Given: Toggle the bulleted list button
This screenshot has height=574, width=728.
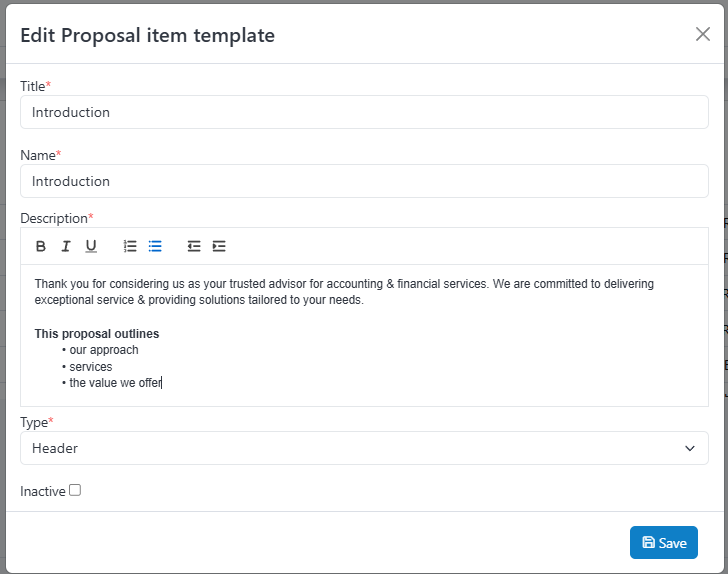Looking at the screenshot, I should pyautogui.click(x=155, y=246).
